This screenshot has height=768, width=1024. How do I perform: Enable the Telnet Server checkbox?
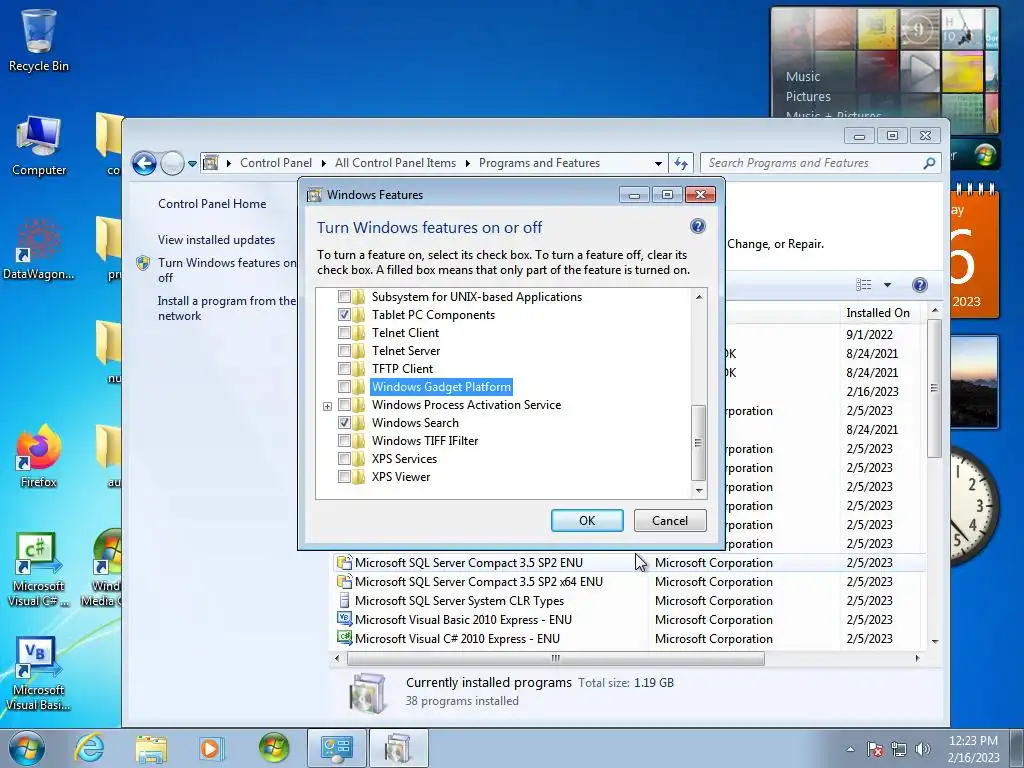344,351
